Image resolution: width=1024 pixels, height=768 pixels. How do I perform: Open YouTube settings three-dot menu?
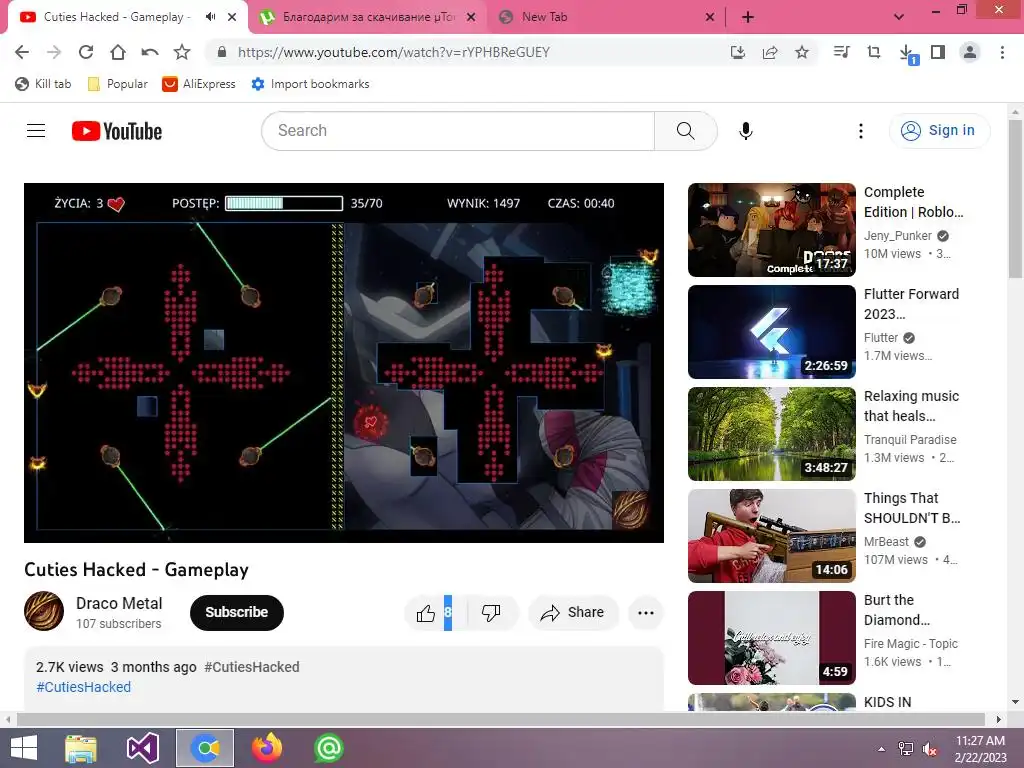click(x=861, y=131)
